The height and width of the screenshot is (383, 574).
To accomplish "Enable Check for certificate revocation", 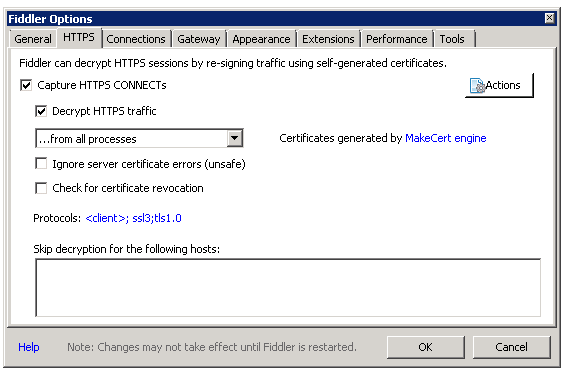I will 41,188.
